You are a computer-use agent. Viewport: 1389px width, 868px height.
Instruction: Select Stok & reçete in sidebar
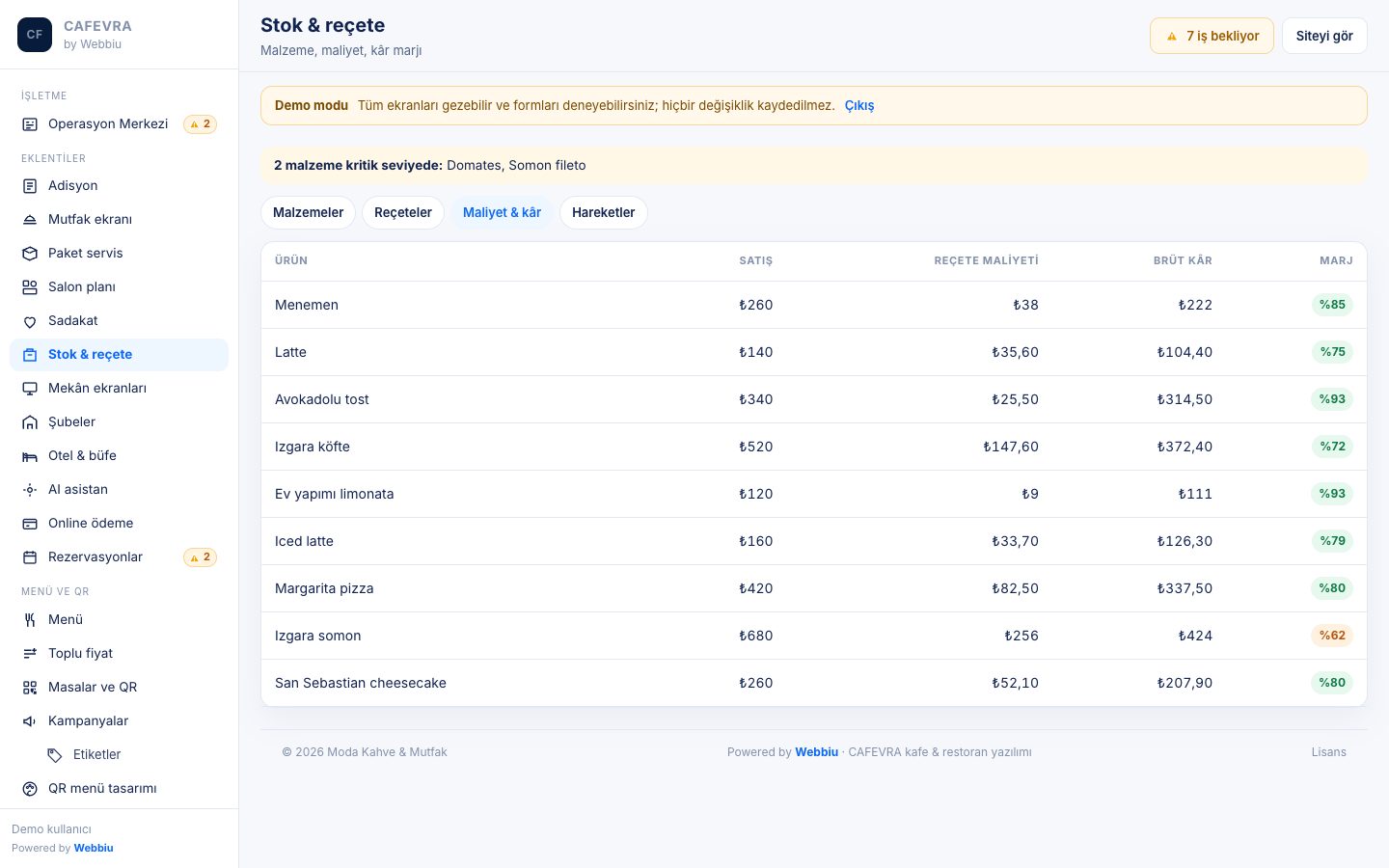(119, 355)
